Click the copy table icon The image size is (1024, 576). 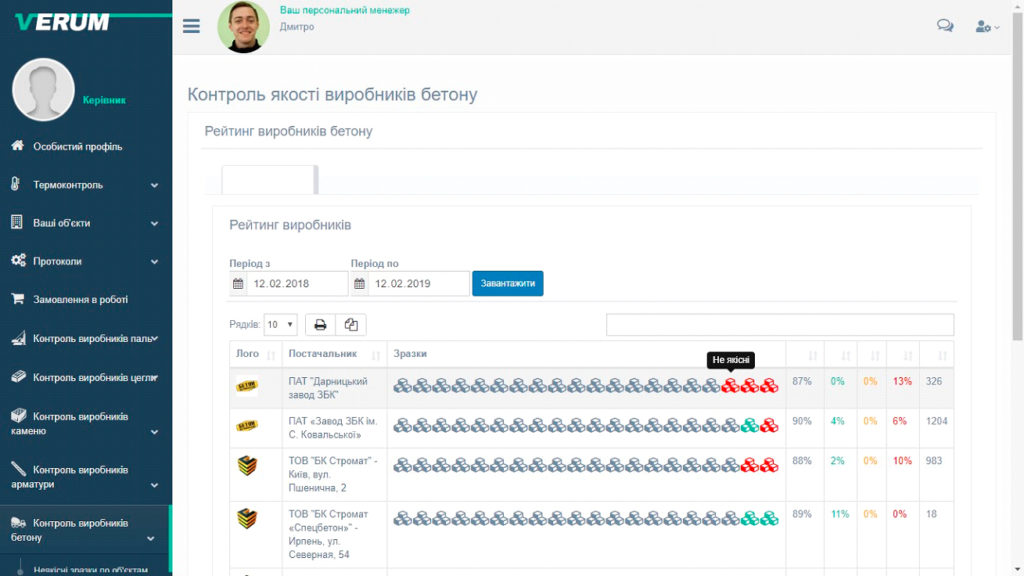pos(351,325)
